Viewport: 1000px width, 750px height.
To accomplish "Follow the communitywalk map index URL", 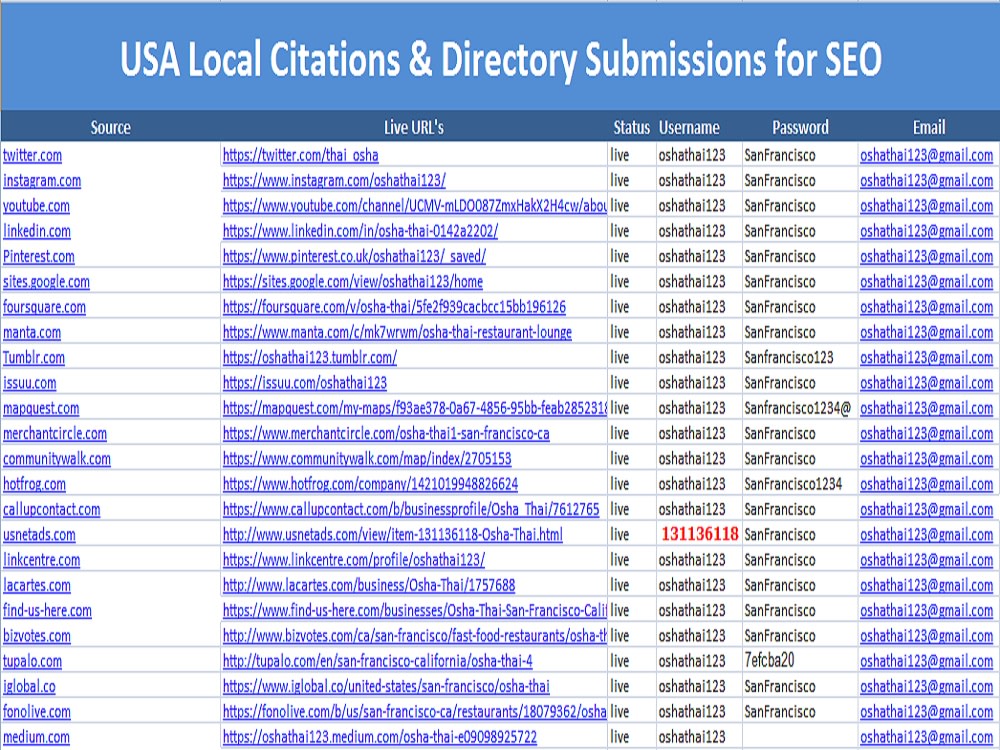I will pyautogui.click(x=367, y=459).
